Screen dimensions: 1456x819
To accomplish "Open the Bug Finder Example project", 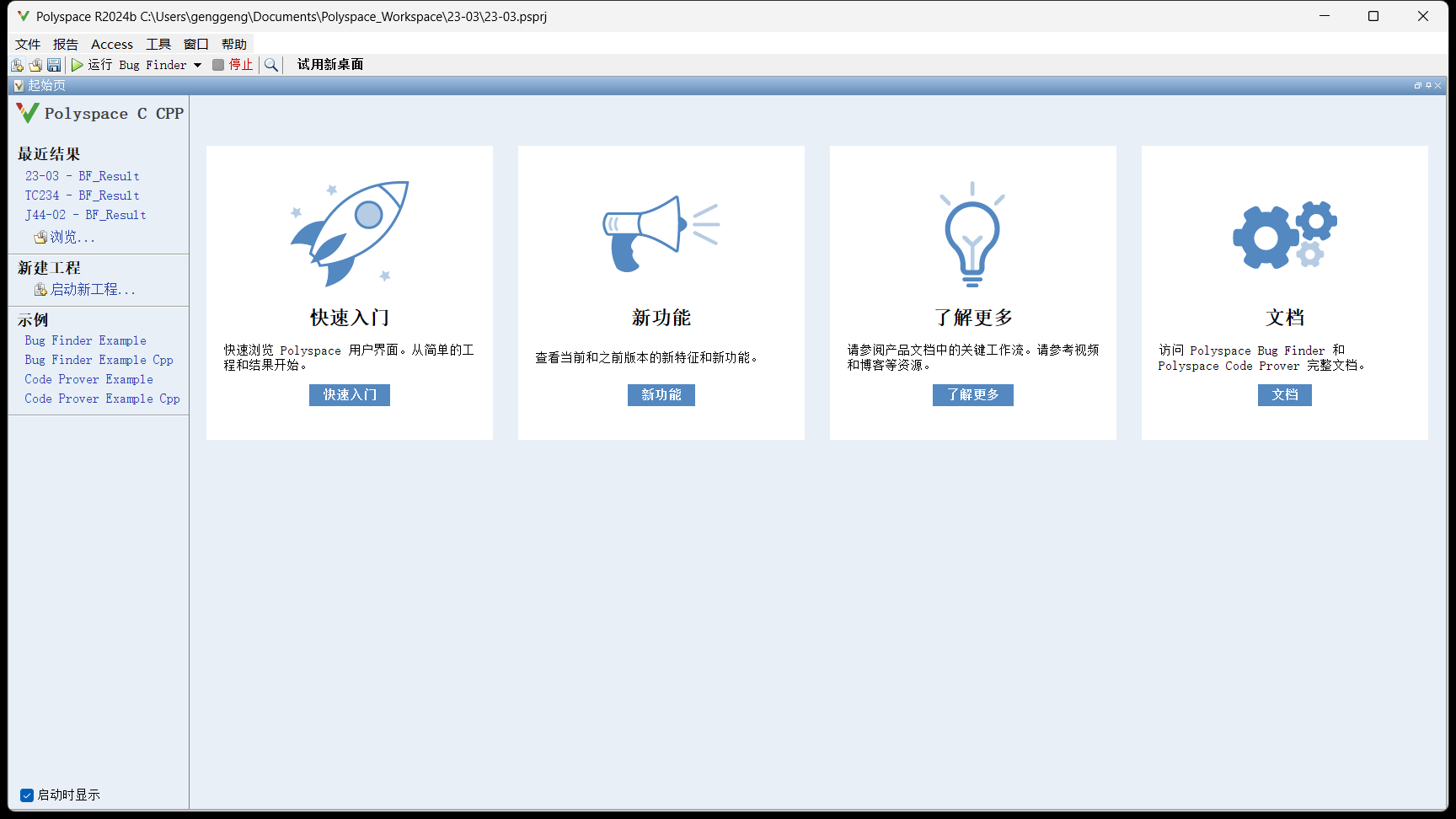I will 86,340.
